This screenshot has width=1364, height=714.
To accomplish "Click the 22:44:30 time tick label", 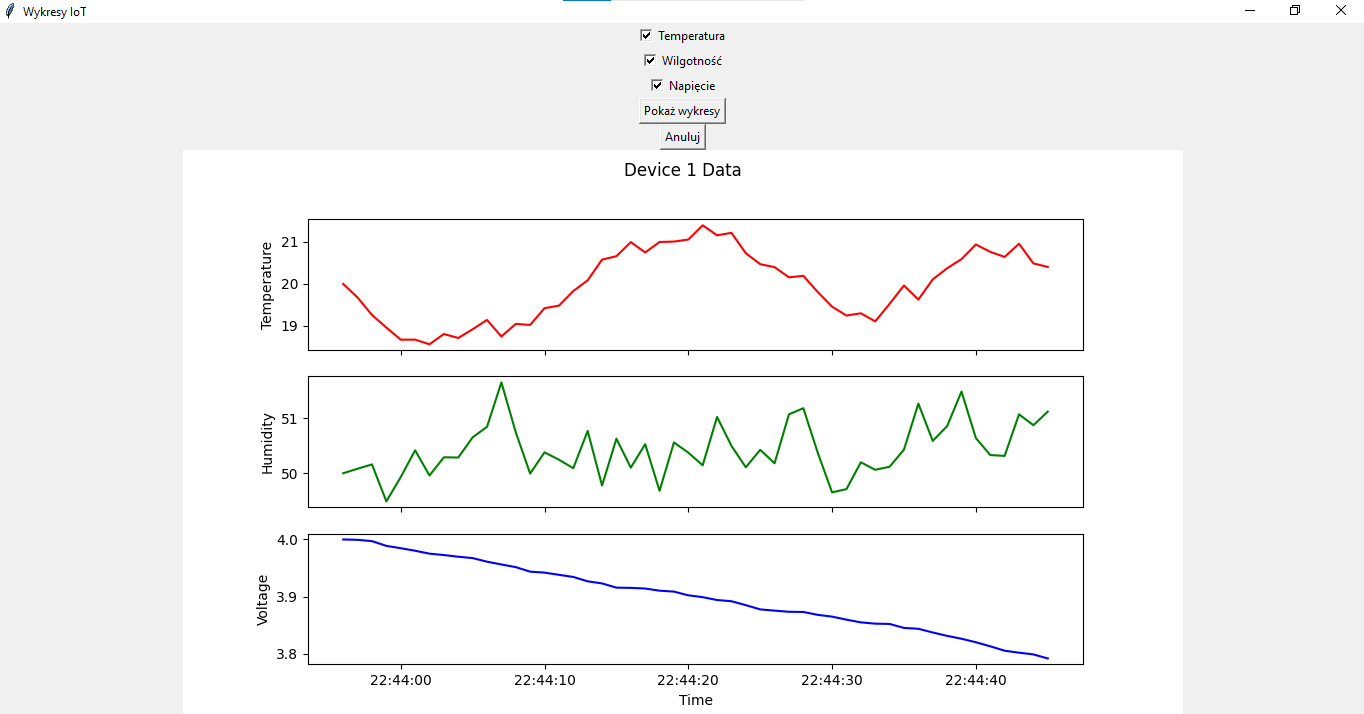I will click(832, 680).
